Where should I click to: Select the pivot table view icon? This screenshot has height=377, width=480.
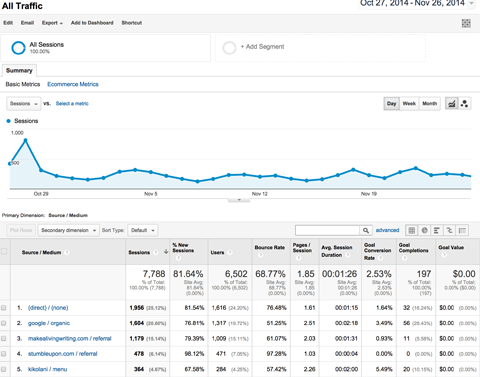point(462,230)
